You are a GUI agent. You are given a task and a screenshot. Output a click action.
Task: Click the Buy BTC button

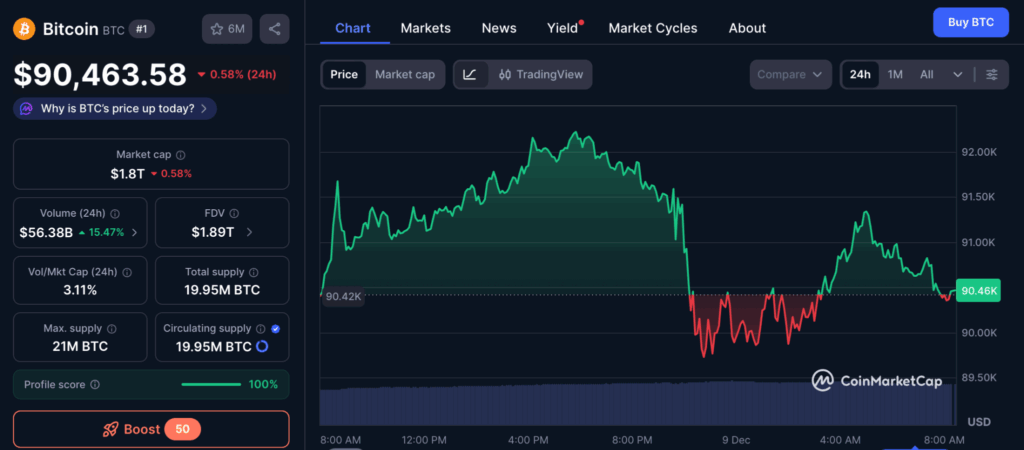click(970, 22)
